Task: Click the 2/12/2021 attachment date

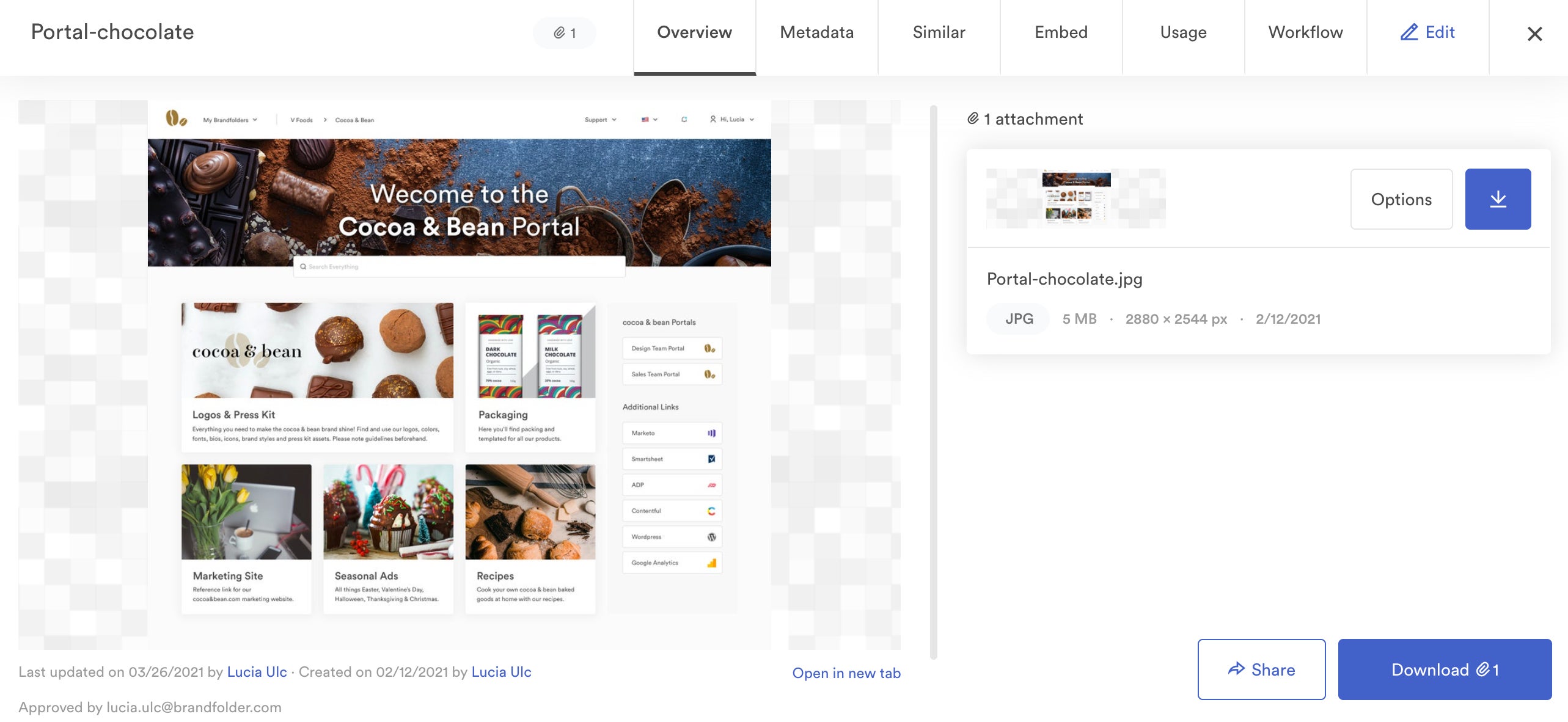Action: pos(1288,319)
